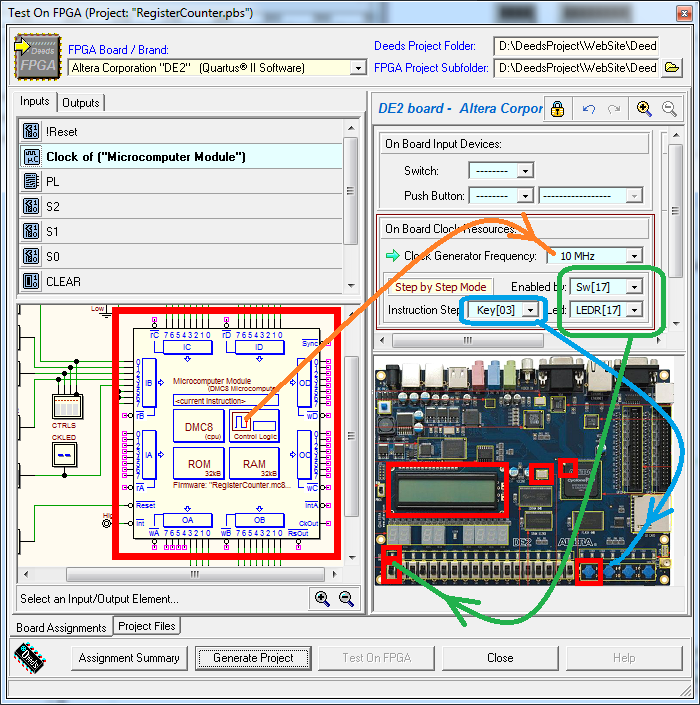This screenshot has width=700, height=705.
Task: Click the S0 input icon
Action: (31, 256)
